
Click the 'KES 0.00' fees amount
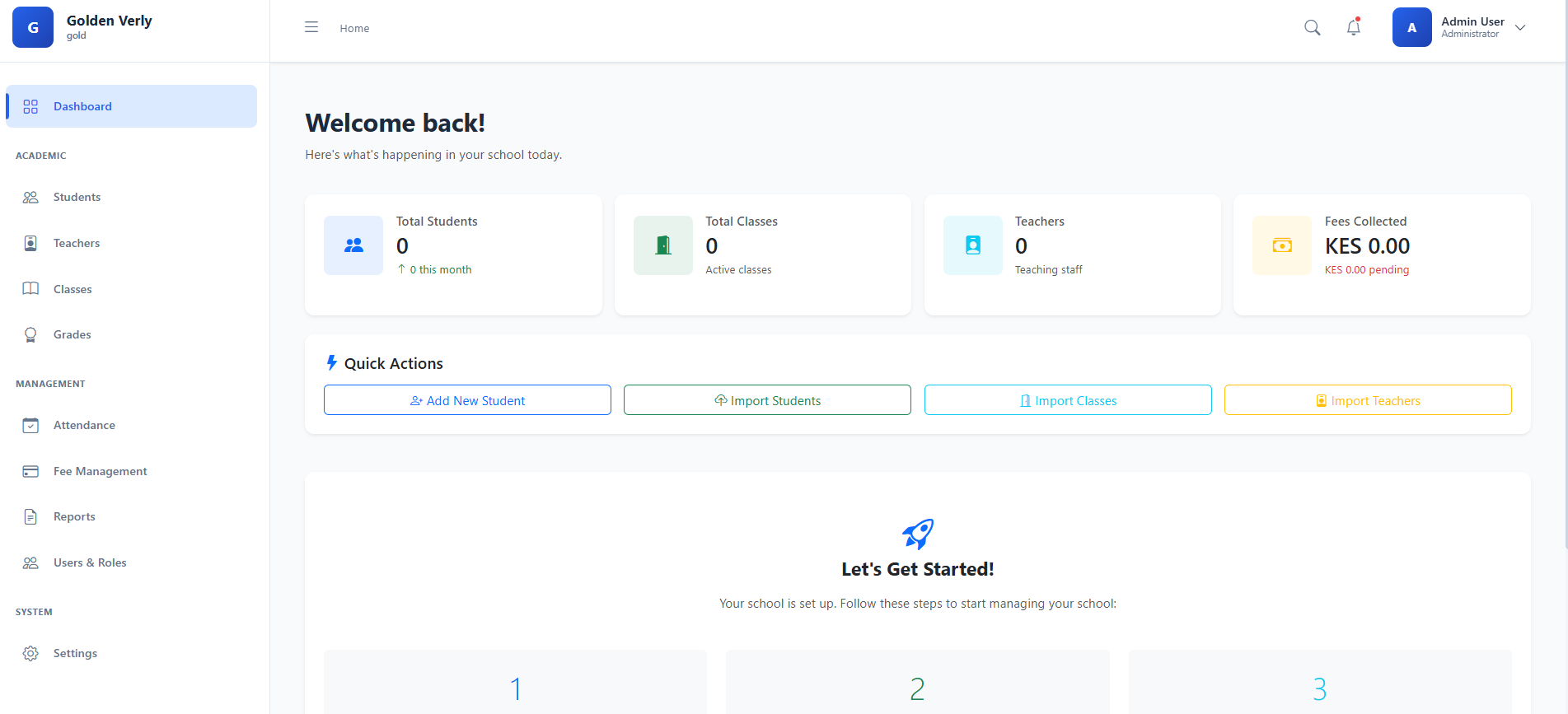(1367, 246)
